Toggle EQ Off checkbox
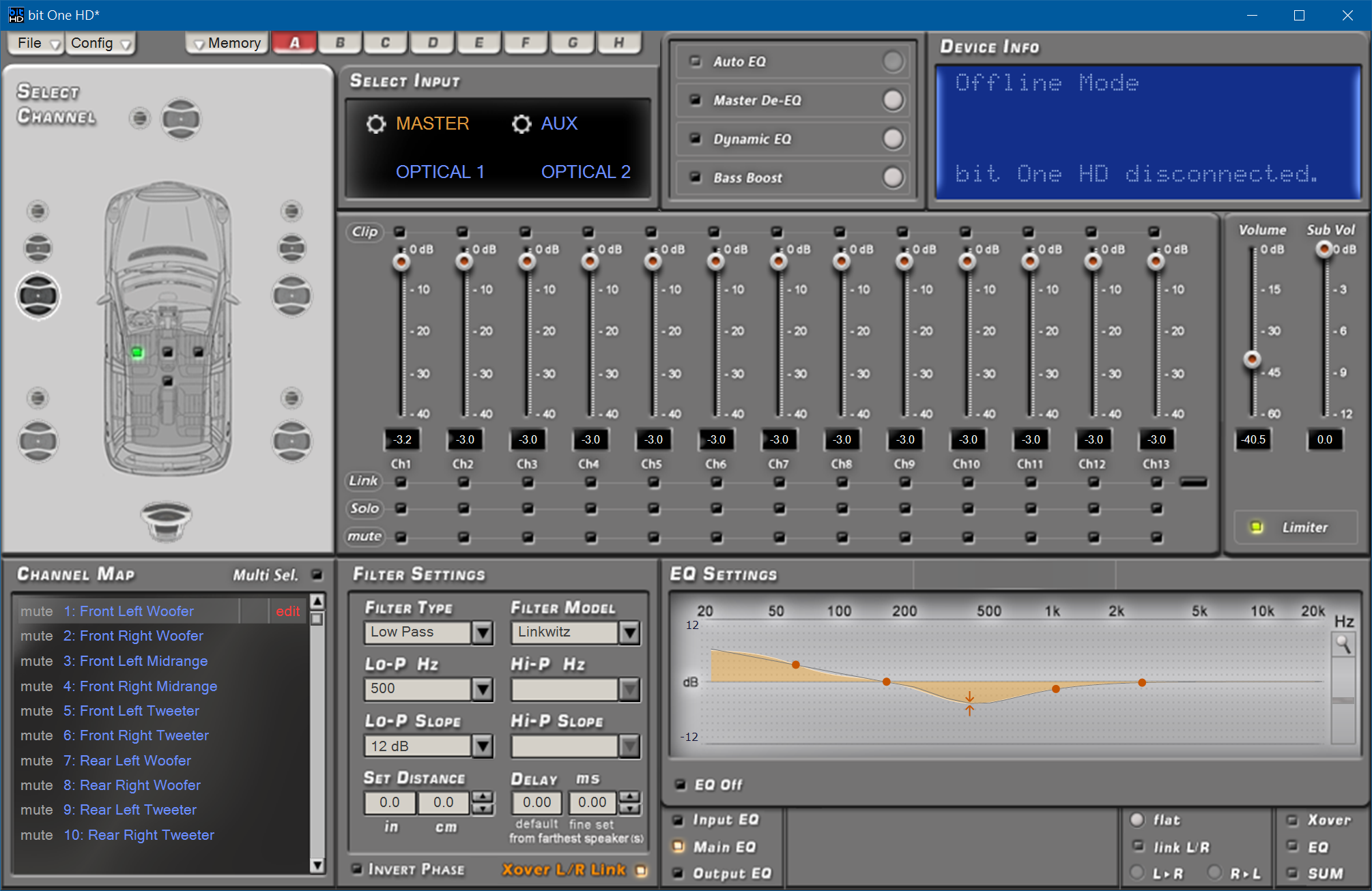Viewport: 1372px width, 891px height. pos(680,785)
